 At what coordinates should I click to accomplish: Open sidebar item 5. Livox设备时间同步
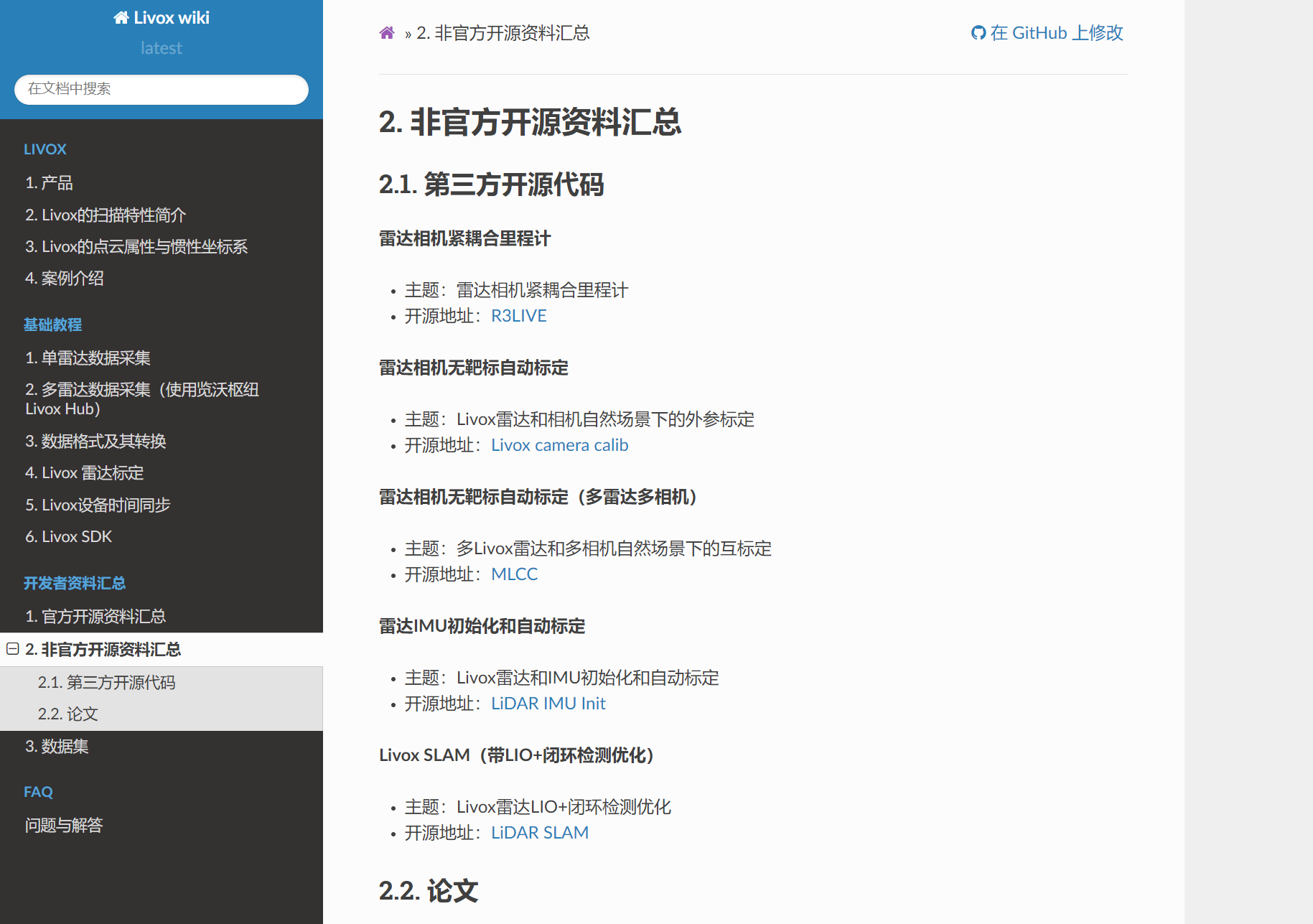coord(162,505)
